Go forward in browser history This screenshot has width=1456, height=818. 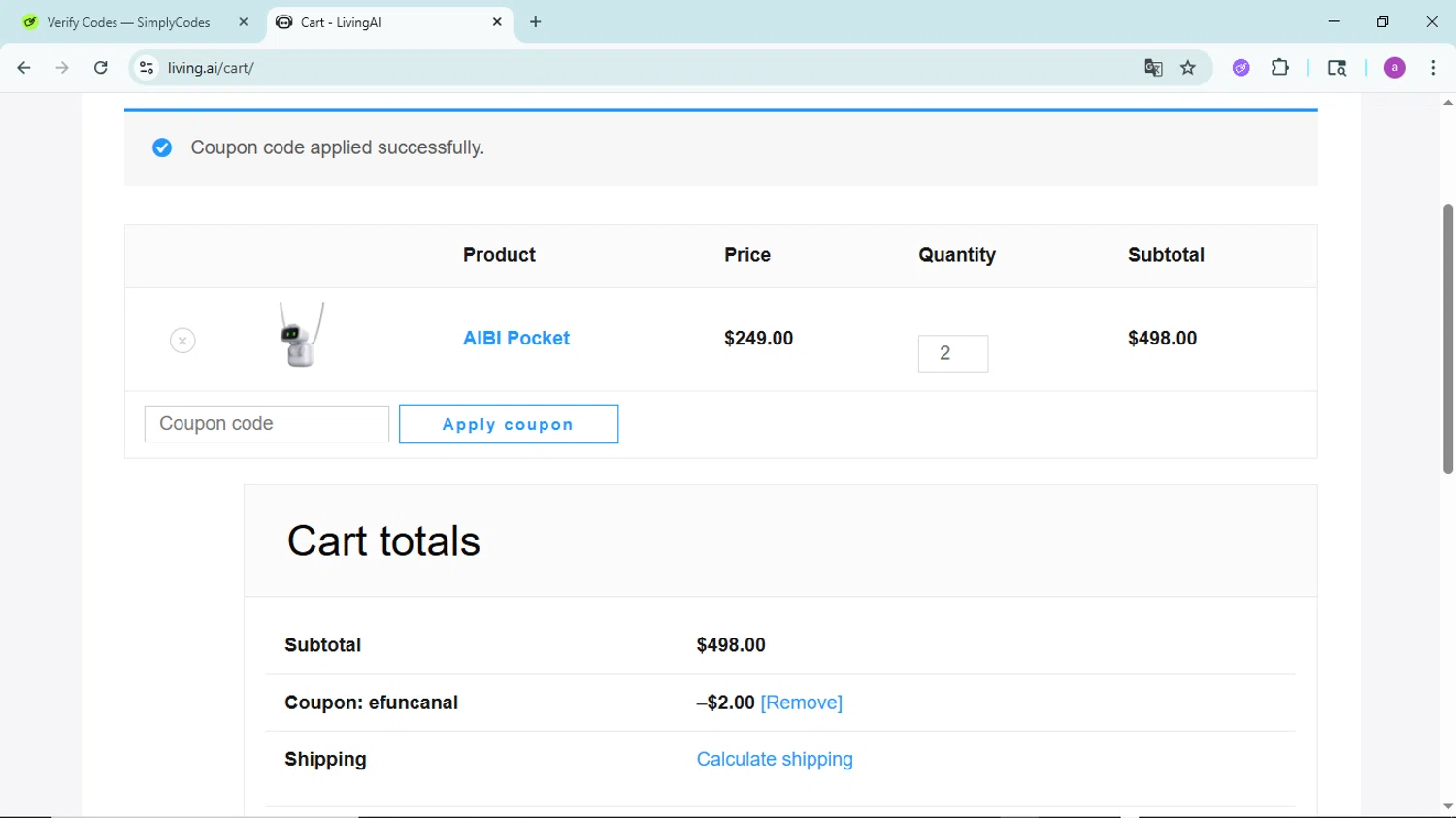[x=62, y=68]
